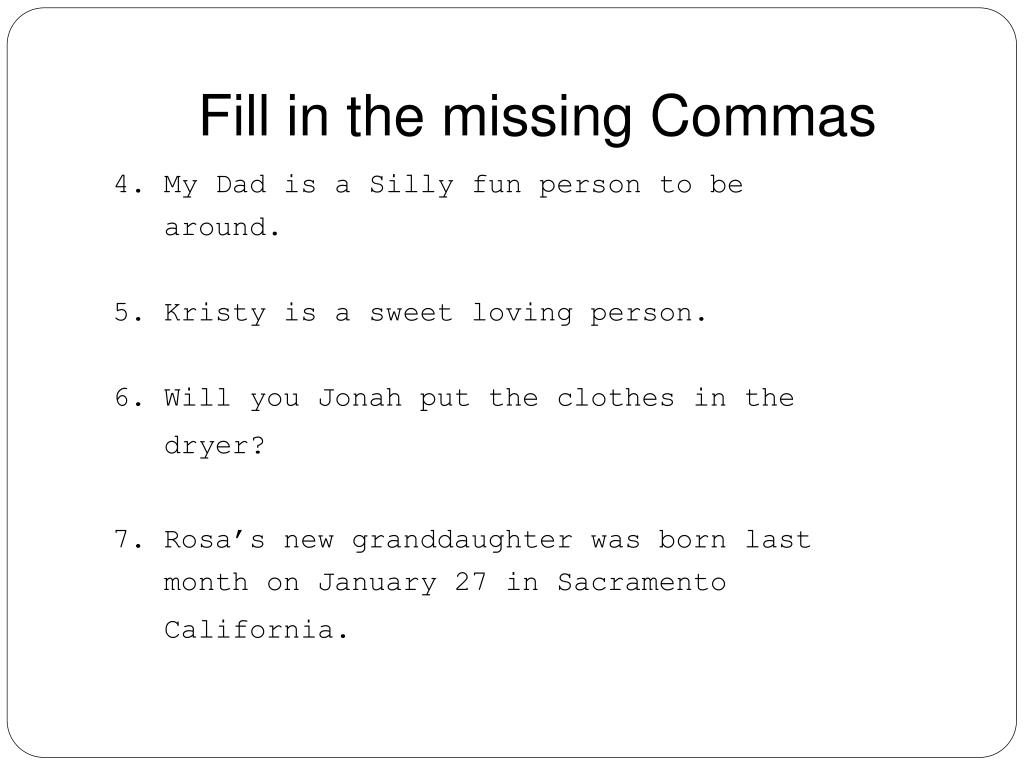The height and width of the screenshot is (768, 1024).
Task: Click the word 'Rosa's' in sentence 7
Action: pyautogui.click(x=215, y=540)
